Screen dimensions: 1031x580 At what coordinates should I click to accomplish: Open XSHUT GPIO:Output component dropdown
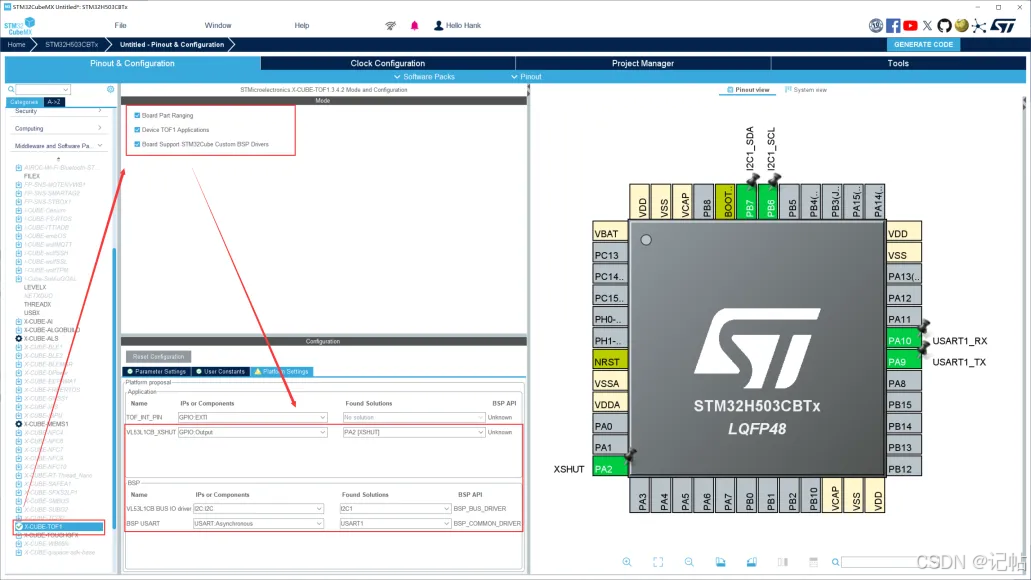pyautogui.click(x=252, y=433)
